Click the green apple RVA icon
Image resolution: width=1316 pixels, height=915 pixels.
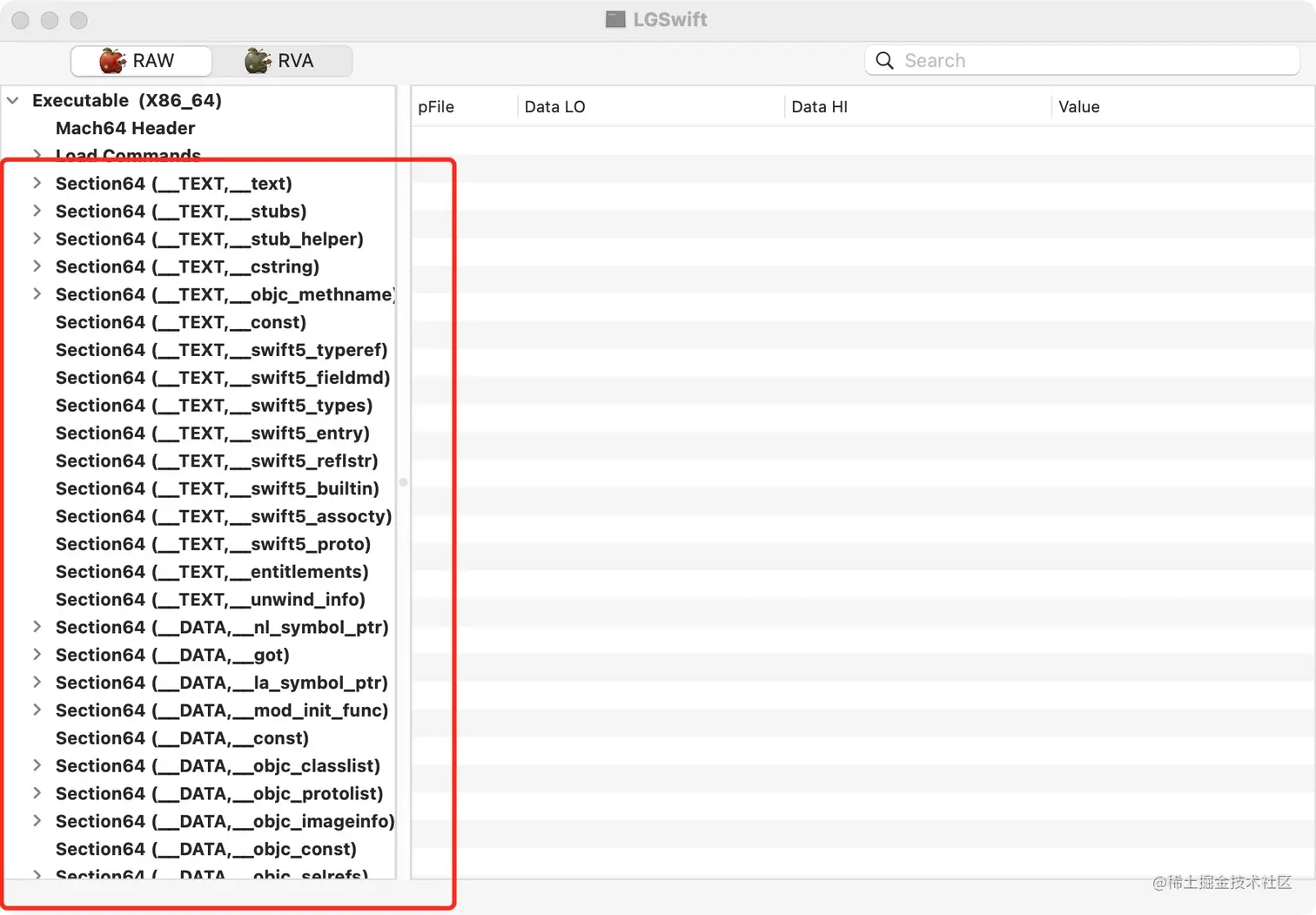(x=258, y=60)
